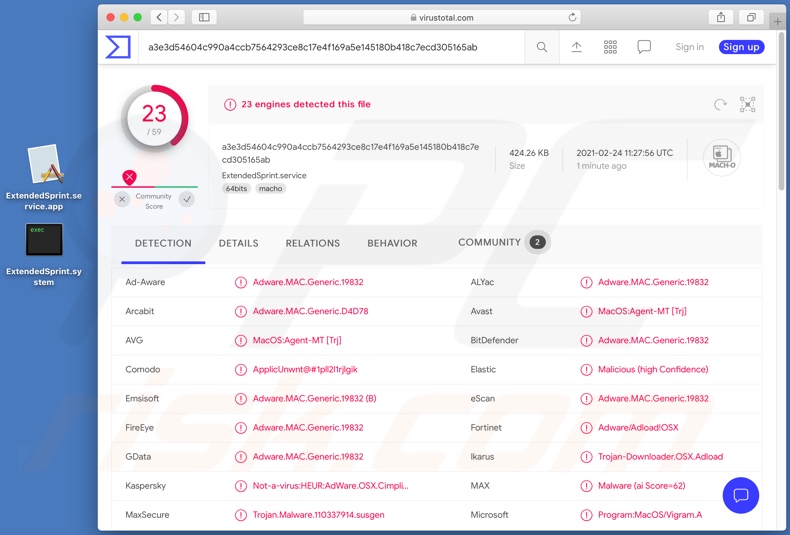Click the Sign in link
Viewport: 790px width, 535px height.
click(689, 47)
